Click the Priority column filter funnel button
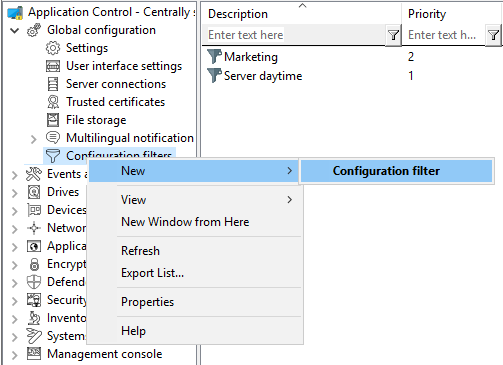503x365 pixels. (x=494, y=35)
